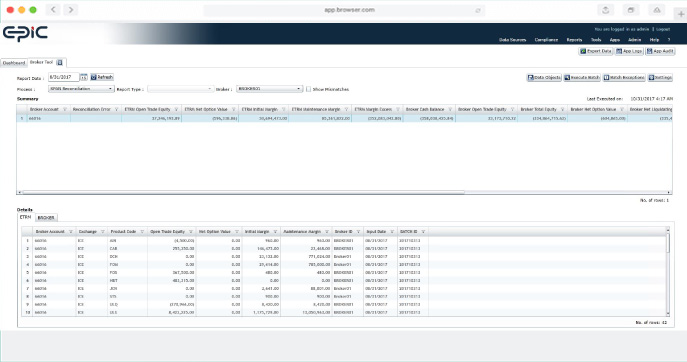Open Match Exceptions
687x362 pixels.
pyautogui.click(x=624, y=78)
